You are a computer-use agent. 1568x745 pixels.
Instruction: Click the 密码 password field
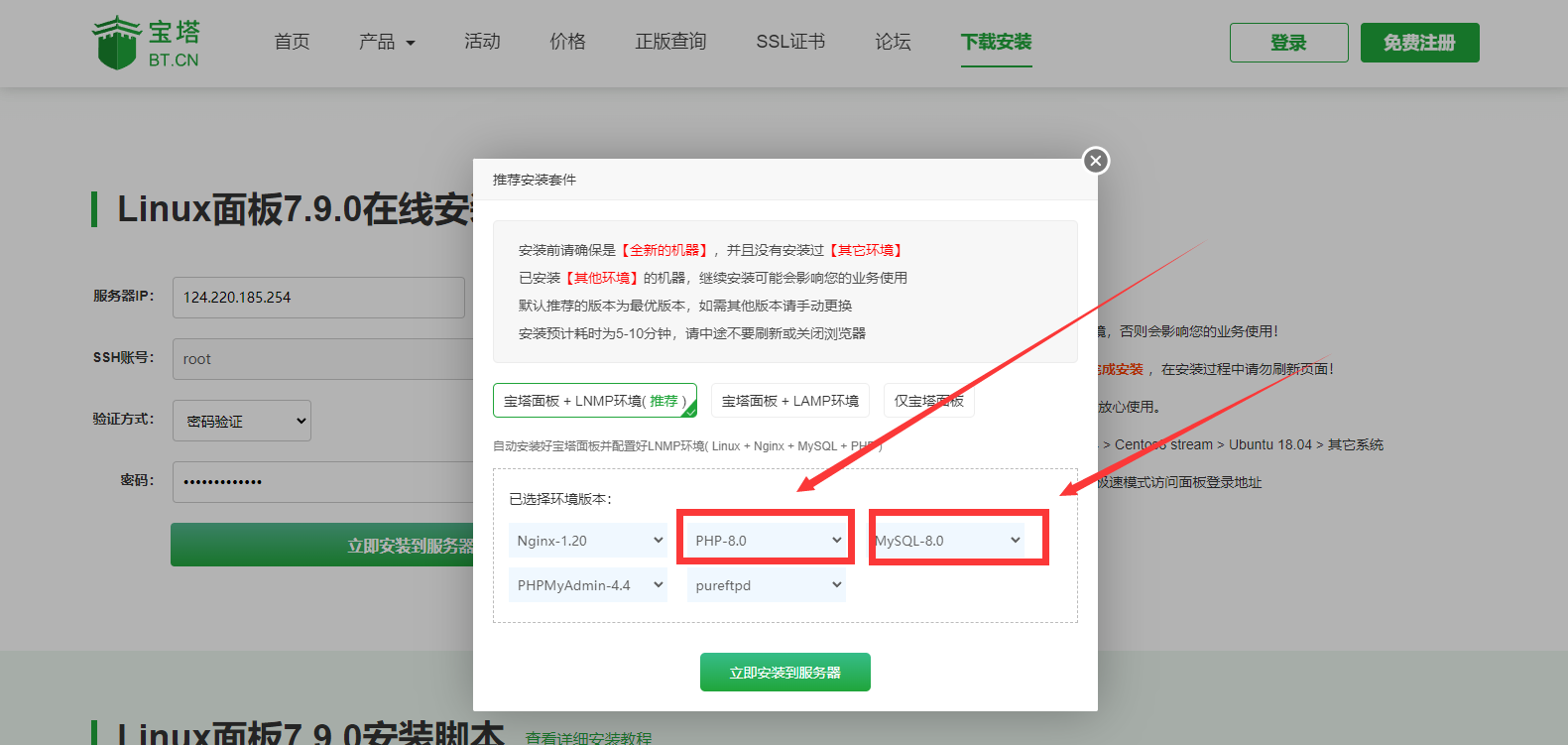coord(322,482)
